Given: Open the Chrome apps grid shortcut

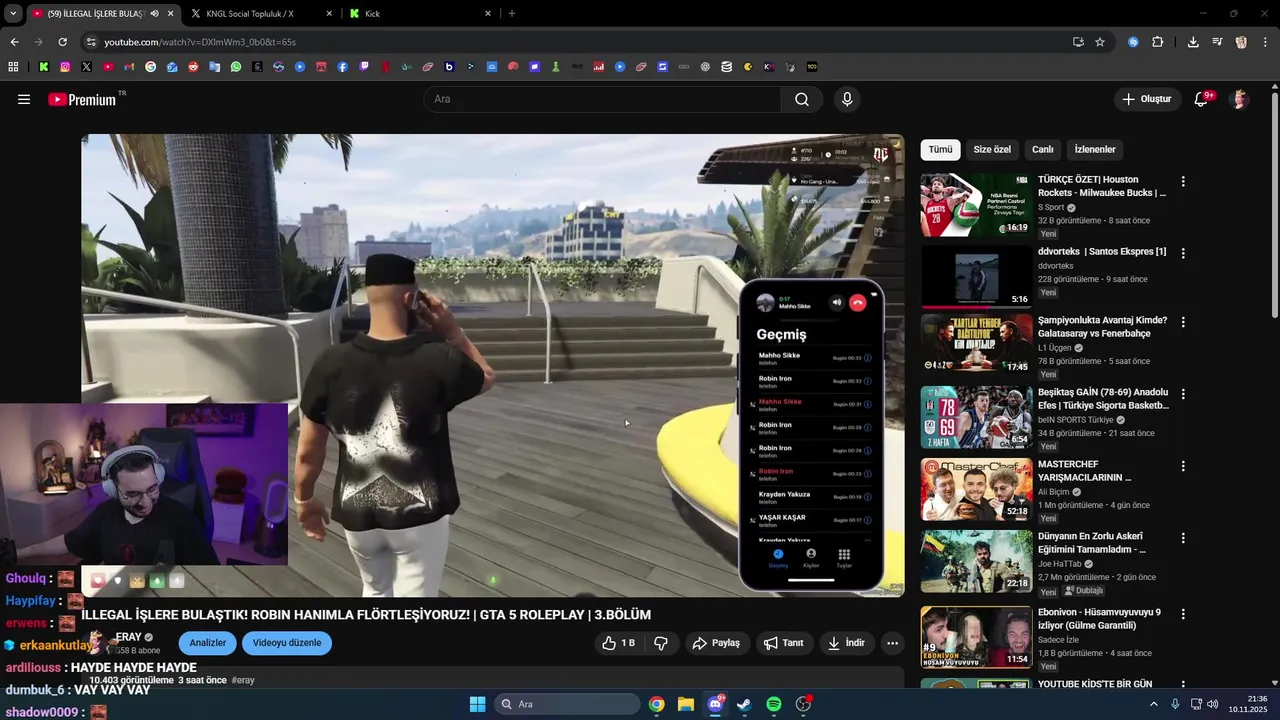Looking at the screenshot, I should tap(13, 67).
